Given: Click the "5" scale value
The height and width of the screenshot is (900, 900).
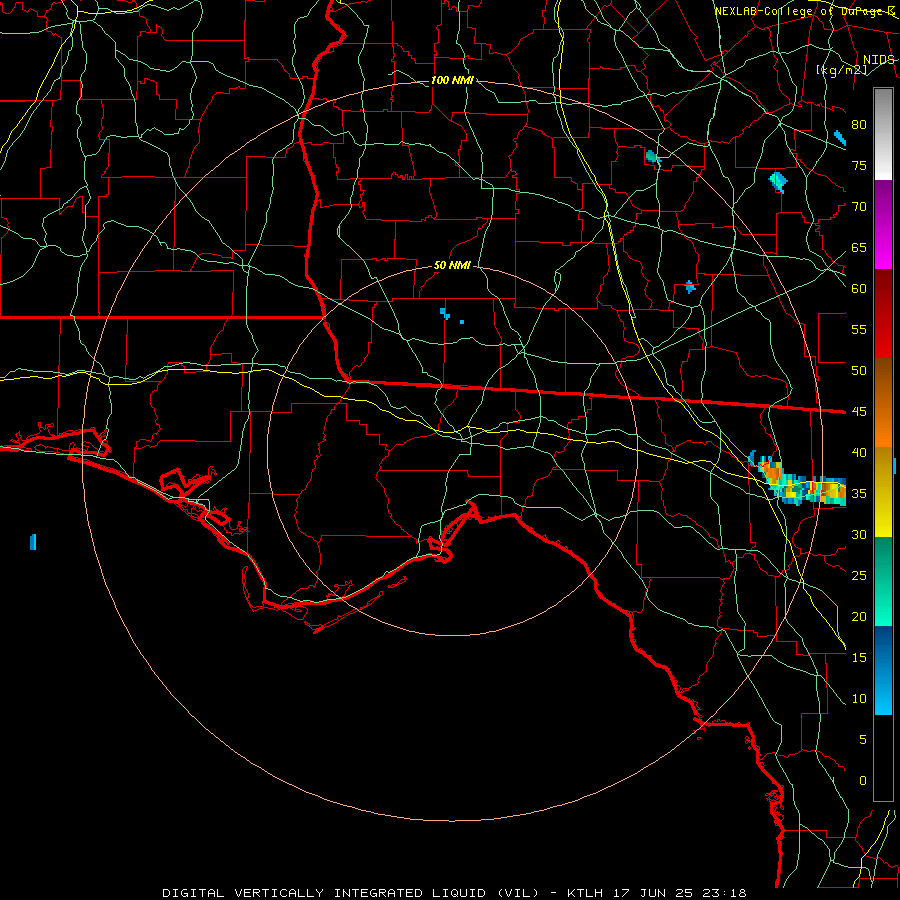Looking at the screenshot, I should point(863,740).
